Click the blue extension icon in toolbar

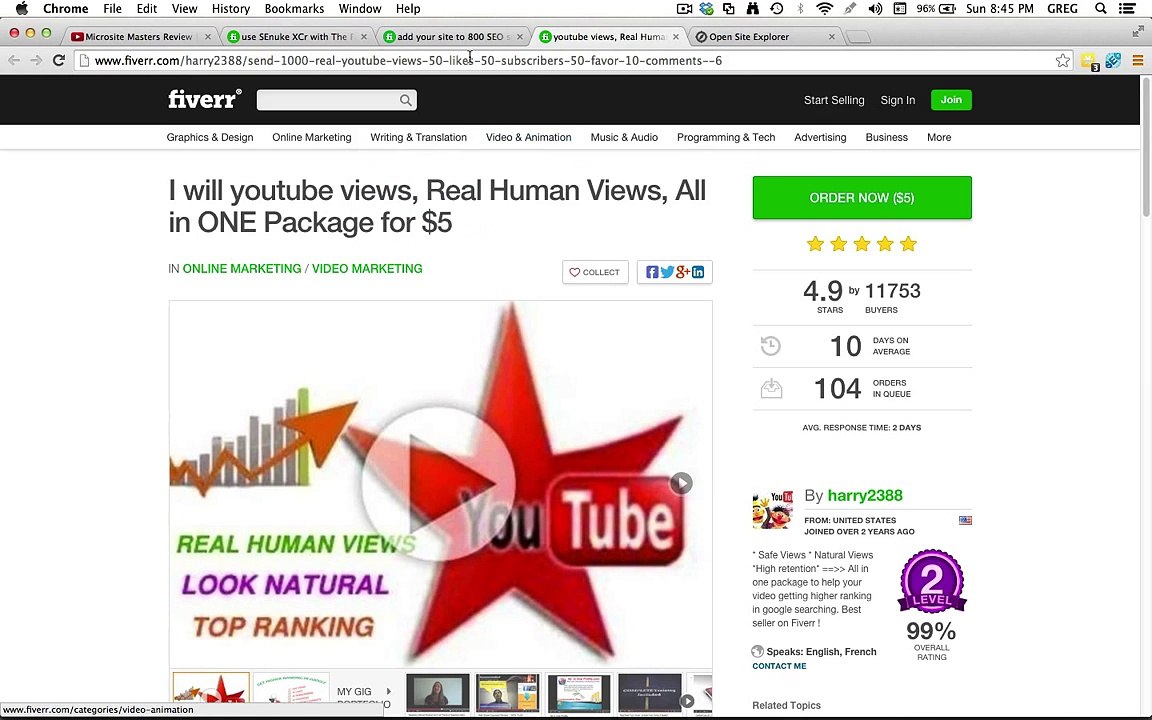coord(1113,60)
